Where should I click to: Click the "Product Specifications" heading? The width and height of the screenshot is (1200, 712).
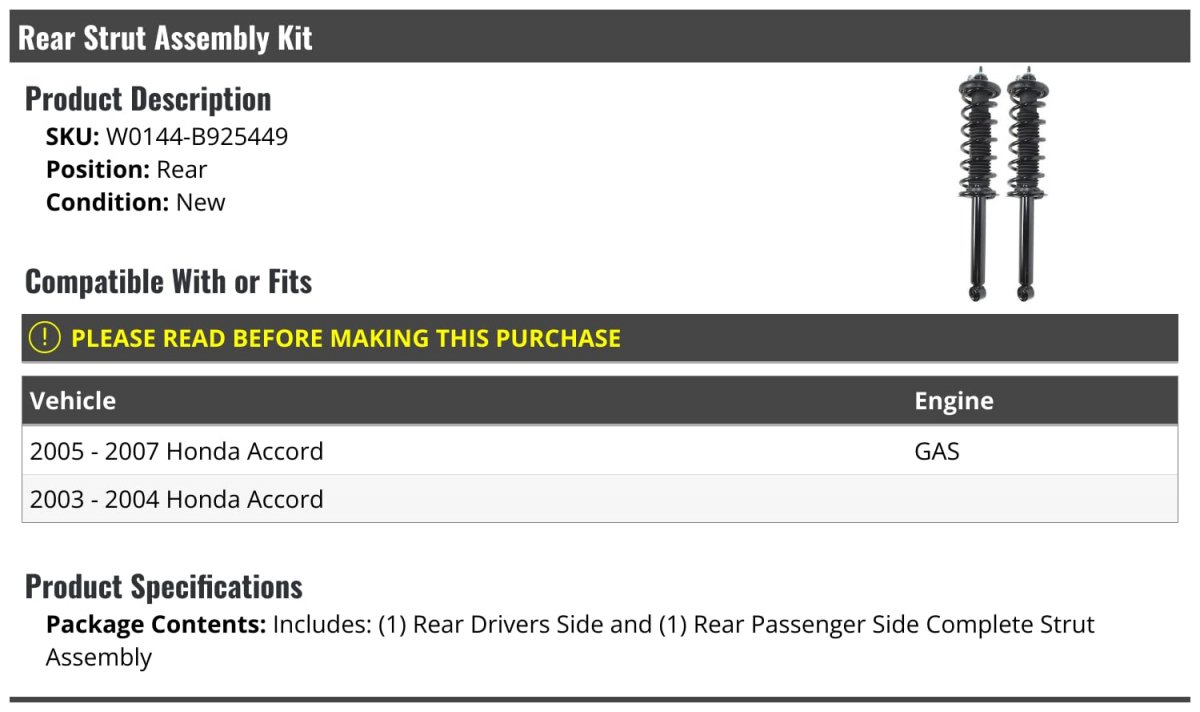(164, 586)
